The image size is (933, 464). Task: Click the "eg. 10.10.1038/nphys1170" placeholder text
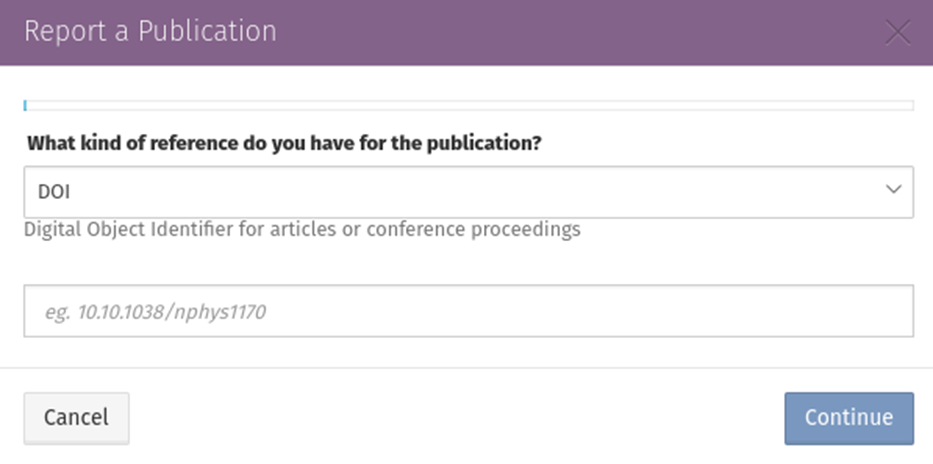coord(155,312)
